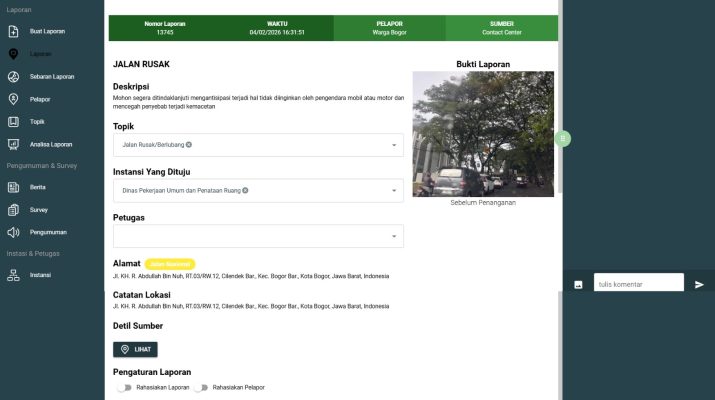Screen dimensions: 715x400
Task: Open Buat Laporan icon in sidebar
Action: pyautogui.click(x=13, y=31)
